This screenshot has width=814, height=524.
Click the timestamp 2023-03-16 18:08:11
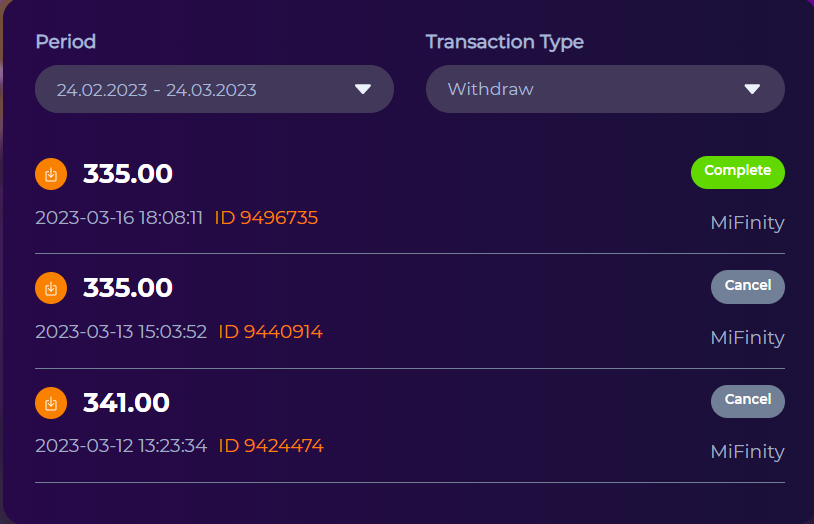[119, 217]
